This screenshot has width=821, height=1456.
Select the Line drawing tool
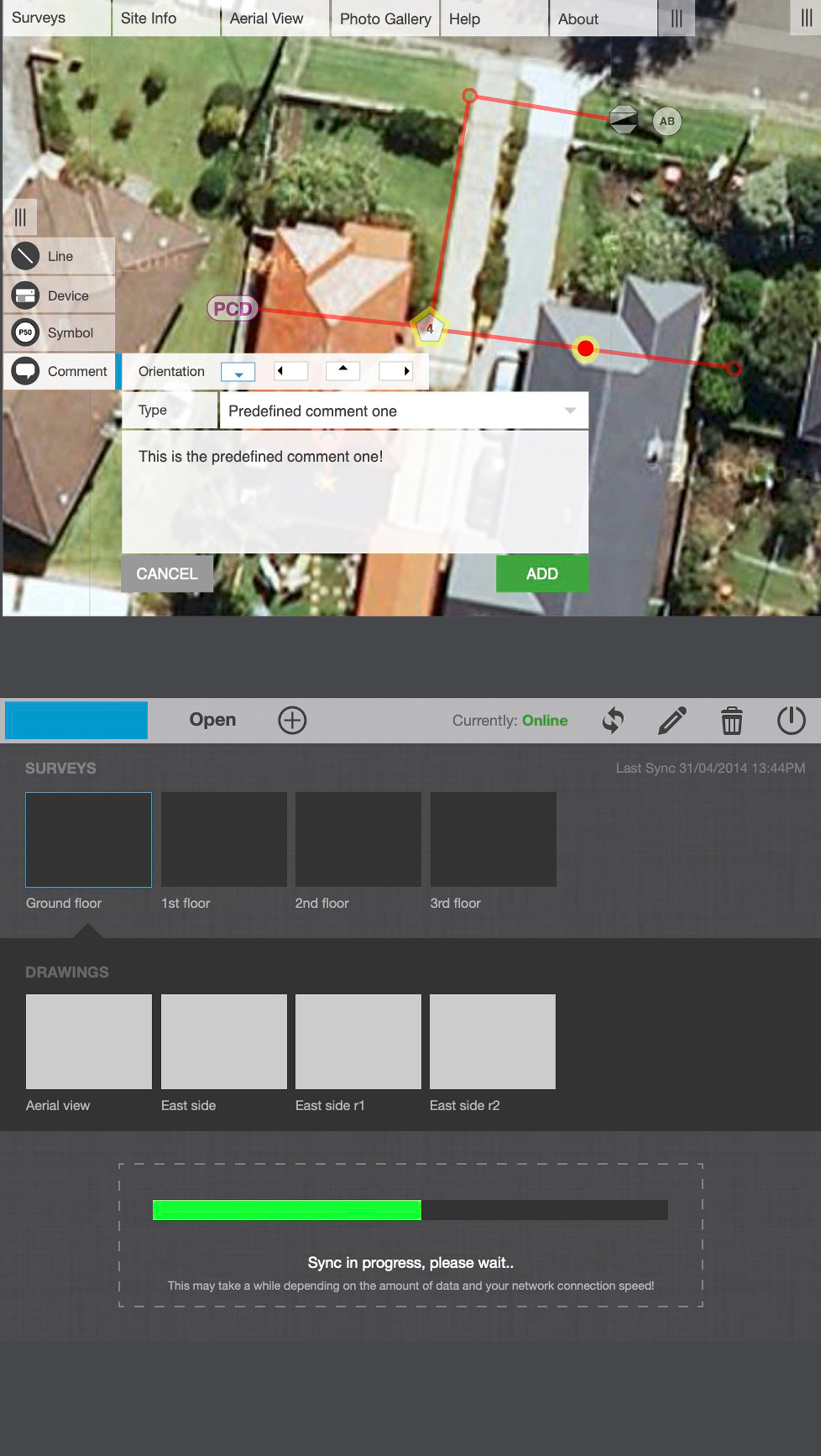tap(59, 257)
